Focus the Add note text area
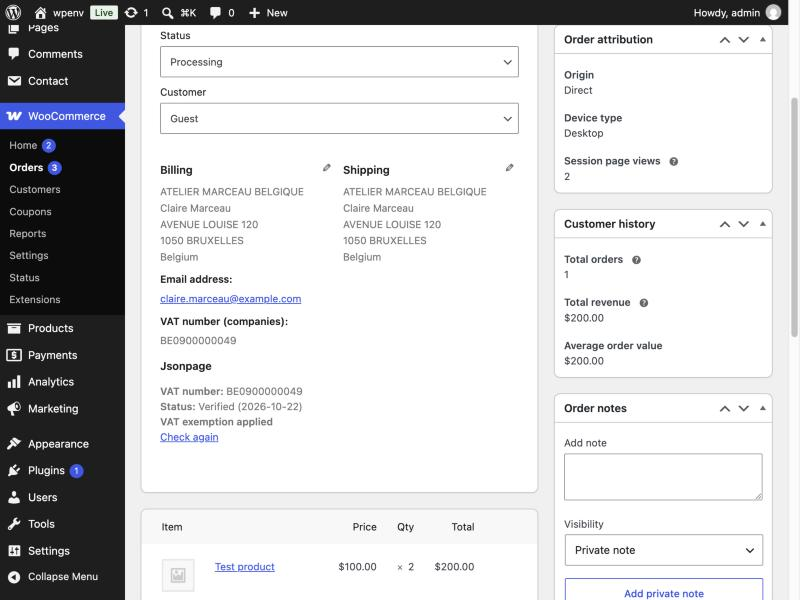Screen dimensions: 800x600 pyautogui.click(x=663, y=477)
